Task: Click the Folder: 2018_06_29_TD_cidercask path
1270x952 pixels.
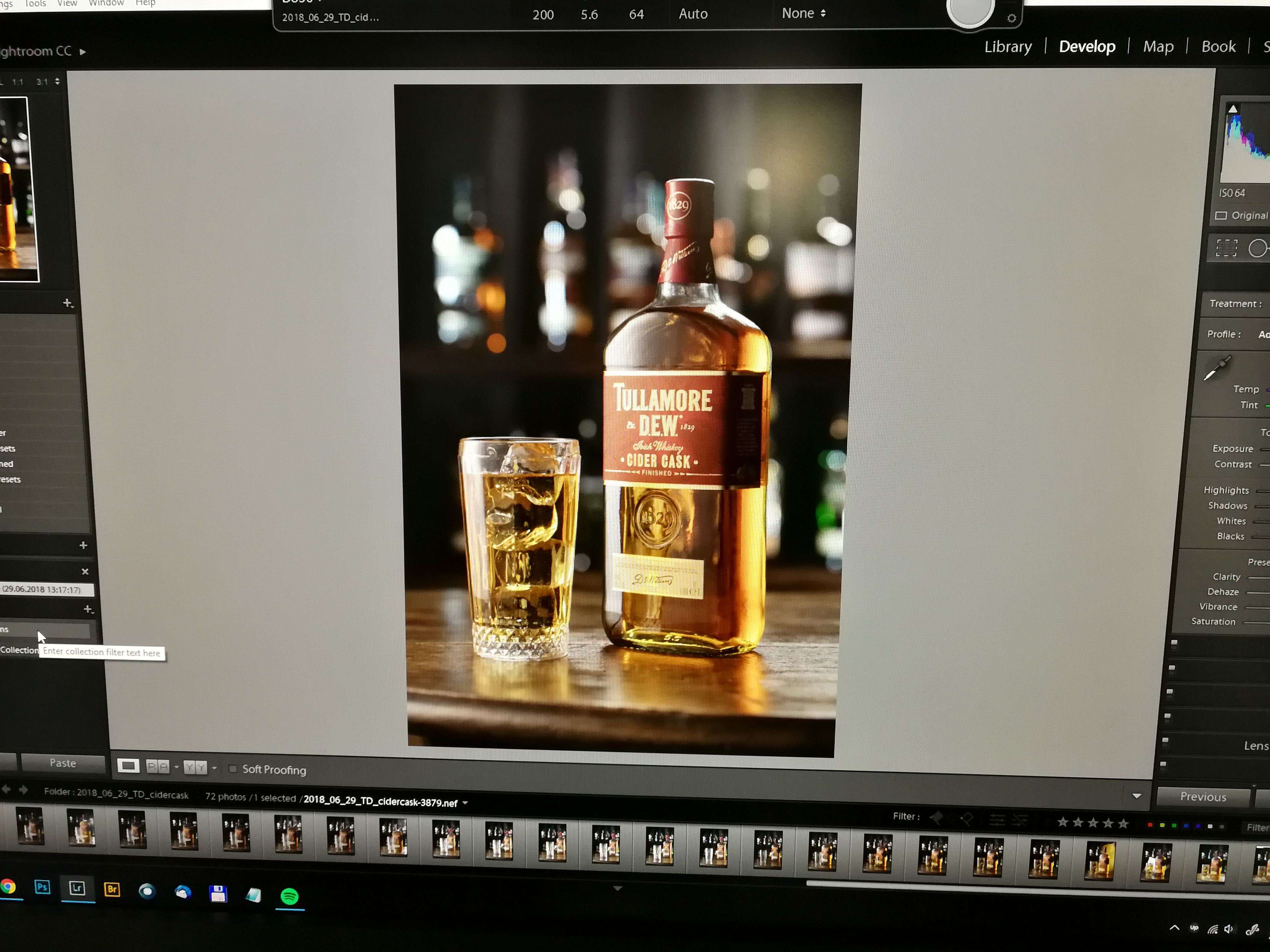Action: pos(116,794)
